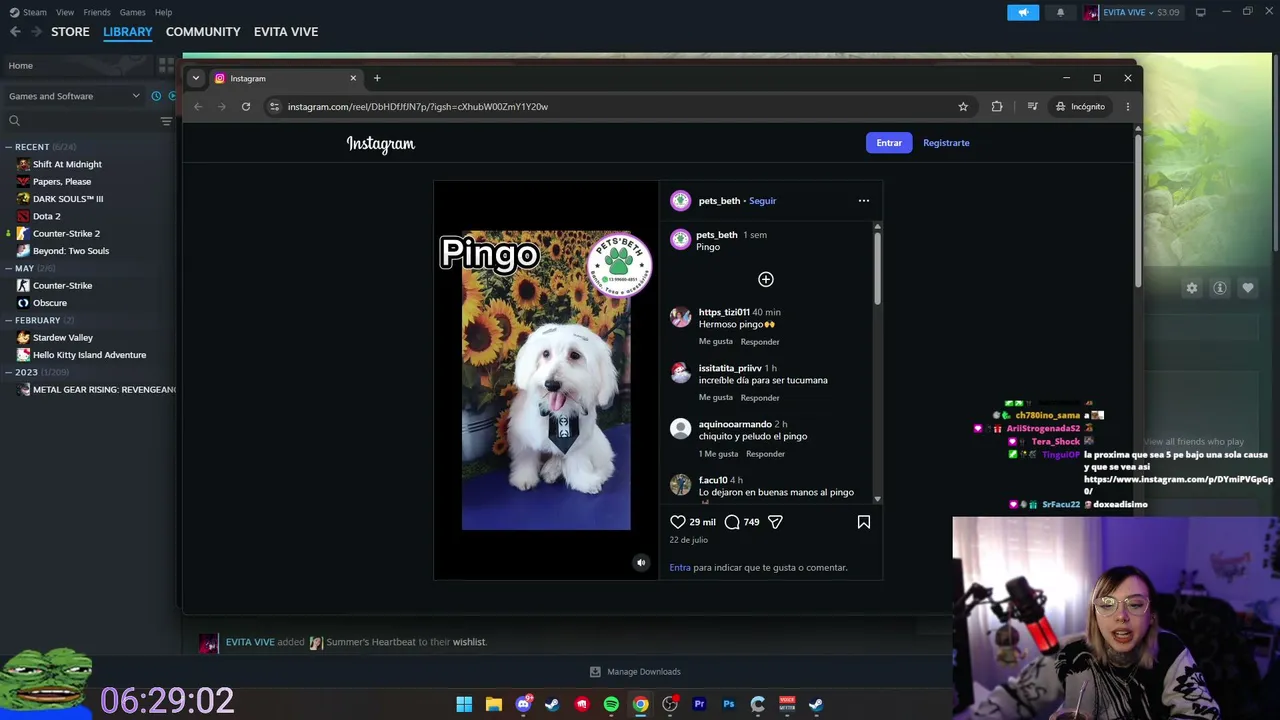The width and height of the screenshot is (1280, 720).
Task: Load more comments with the plus icon
Action: 766,279
